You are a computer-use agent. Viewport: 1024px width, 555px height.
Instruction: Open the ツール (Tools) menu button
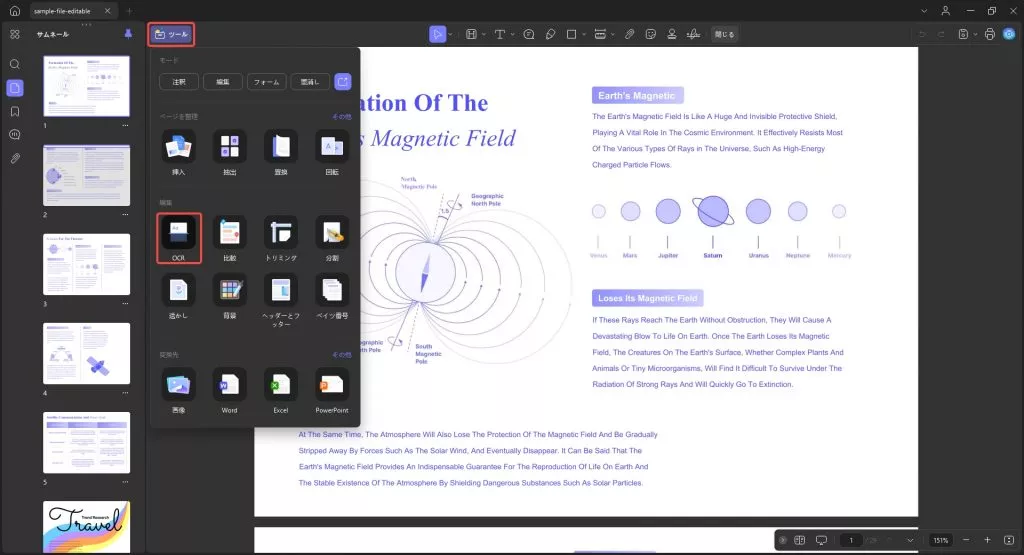pyautogui.click(x=171, y=34)
